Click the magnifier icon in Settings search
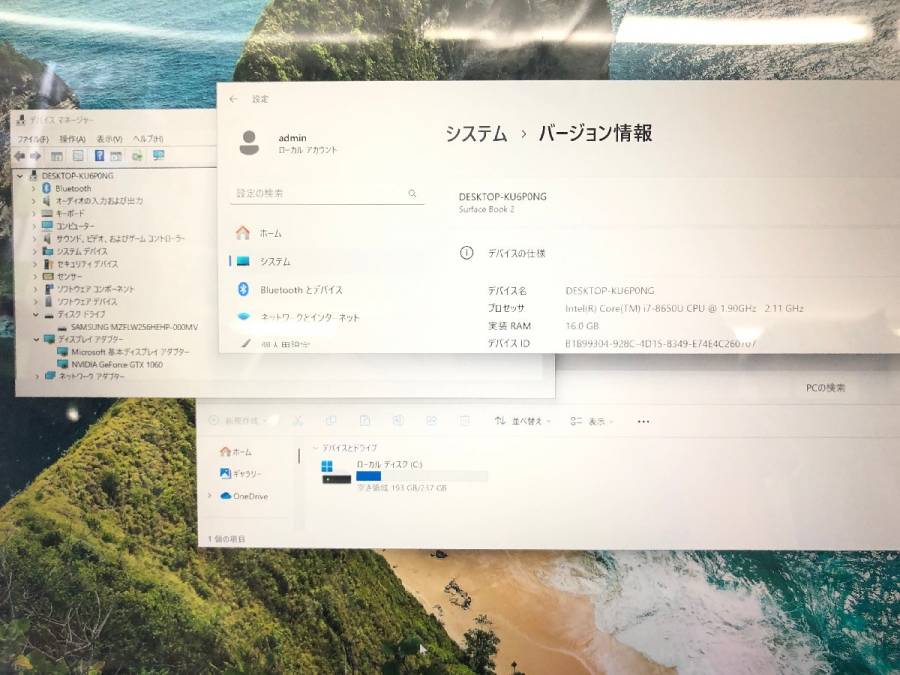Screen dimensions: 900x675 click(412, 193)
